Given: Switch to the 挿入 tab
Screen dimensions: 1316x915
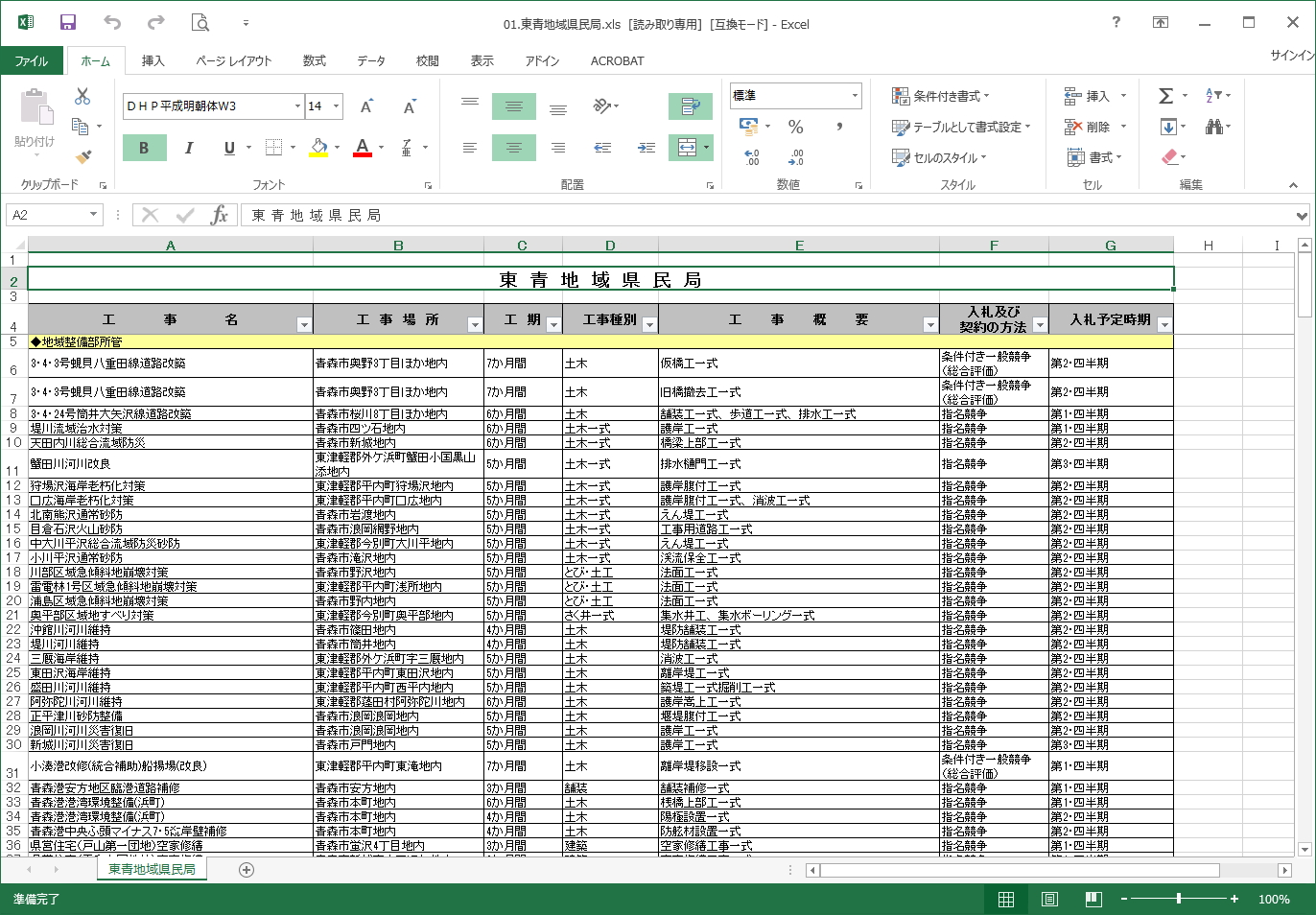Looking at the screenshot, I should 153,60.
